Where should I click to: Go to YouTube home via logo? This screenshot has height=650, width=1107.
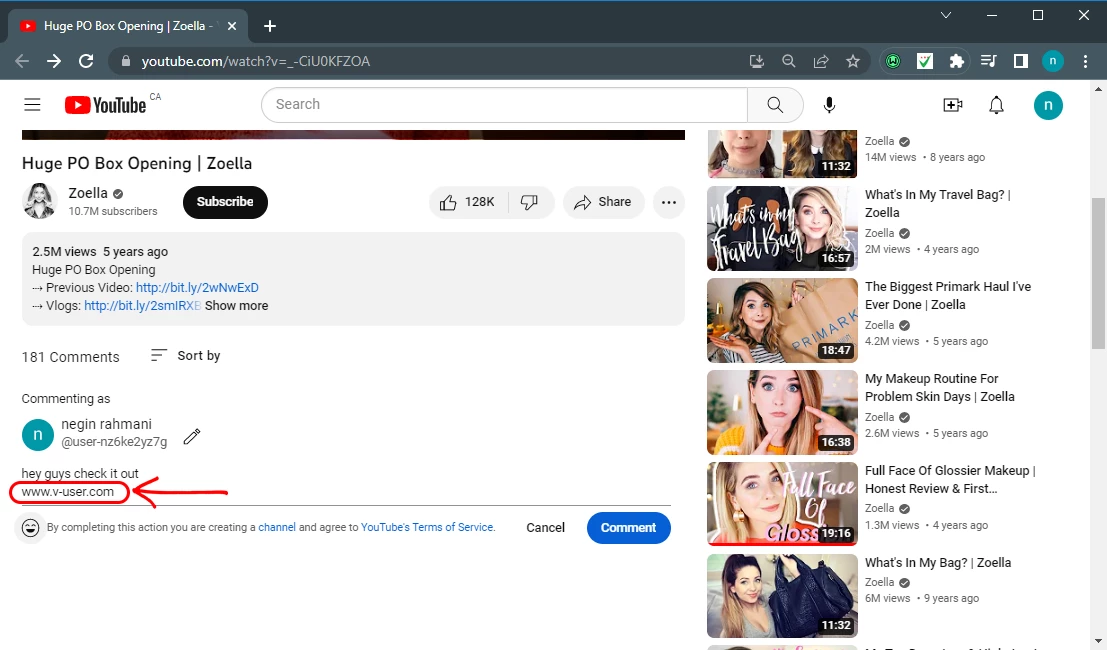[x=105, y=105]
